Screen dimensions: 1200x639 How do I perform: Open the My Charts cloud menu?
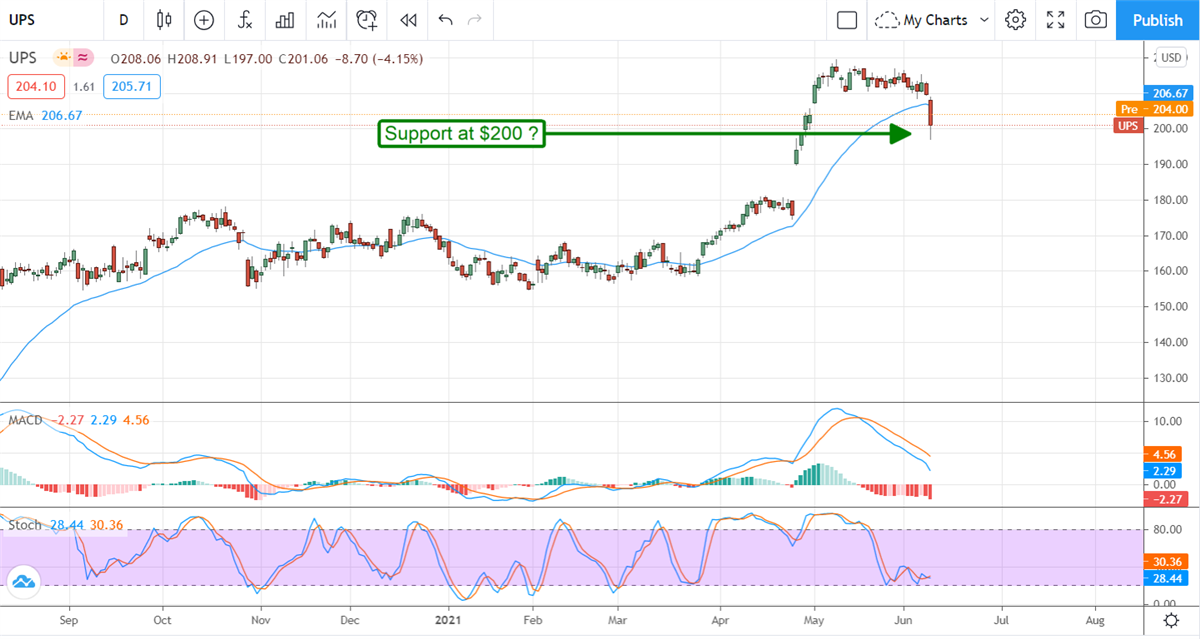pyautogui.click(x=924, y=19)
